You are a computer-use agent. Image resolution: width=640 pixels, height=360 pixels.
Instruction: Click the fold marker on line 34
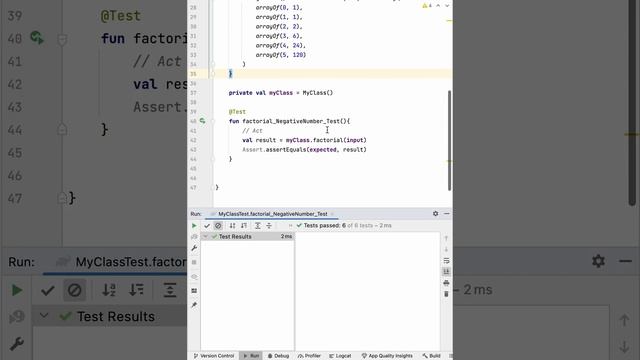pyautogui.click(x=213, y=64)
